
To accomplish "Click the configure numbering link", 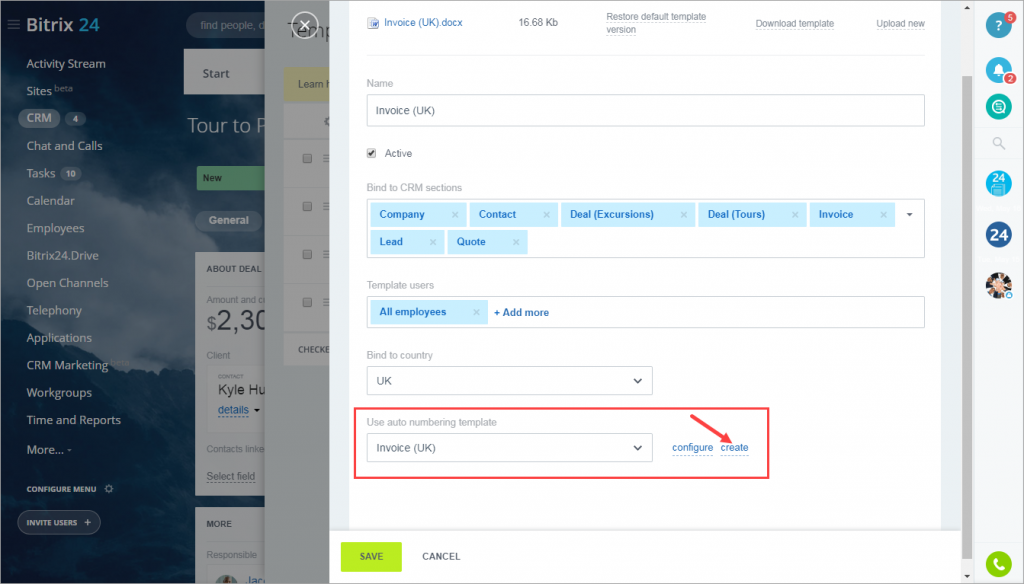I will [x=692, y=448].
